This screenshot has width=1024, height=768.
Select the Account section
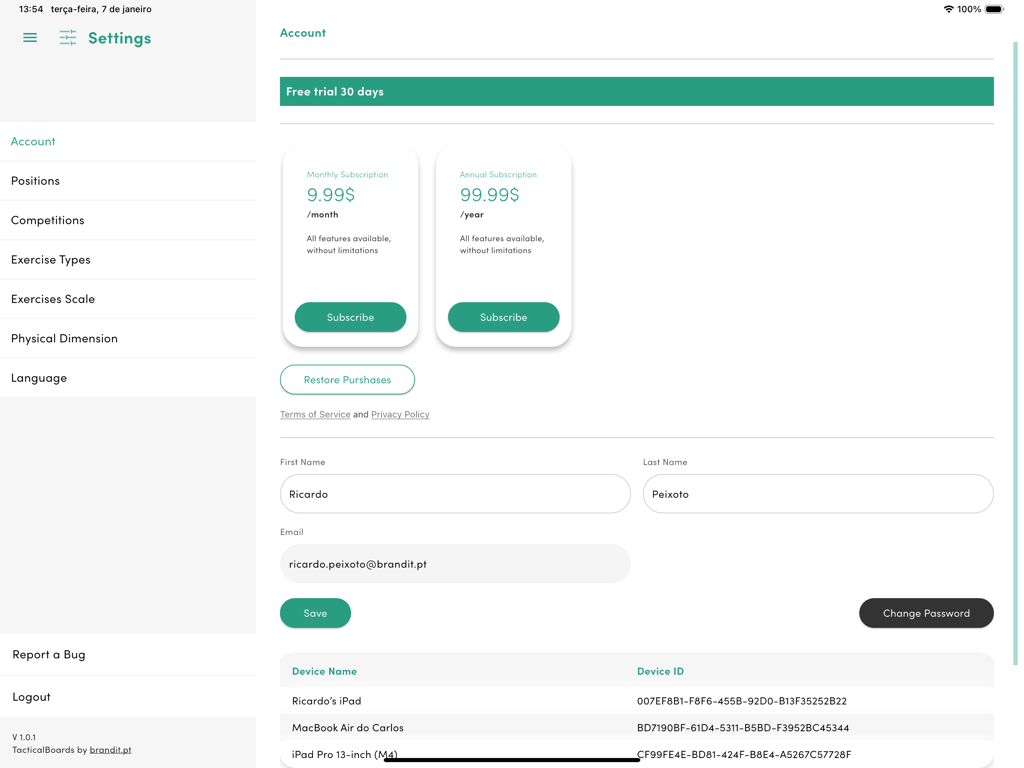[x=33, y=141]
